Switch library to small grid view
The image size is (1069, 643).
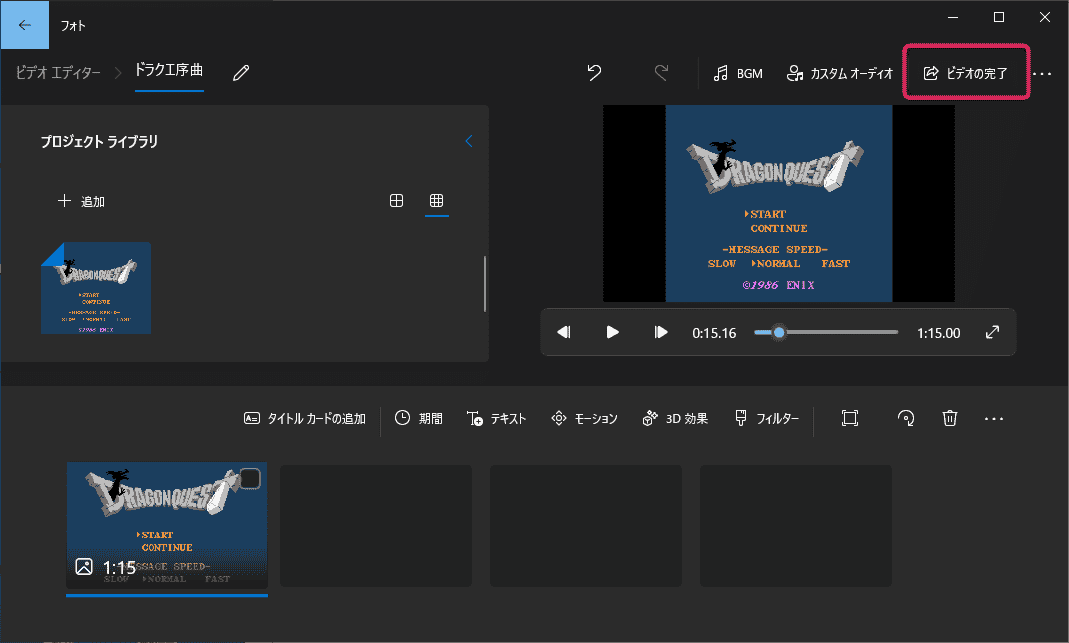point(436,200)
